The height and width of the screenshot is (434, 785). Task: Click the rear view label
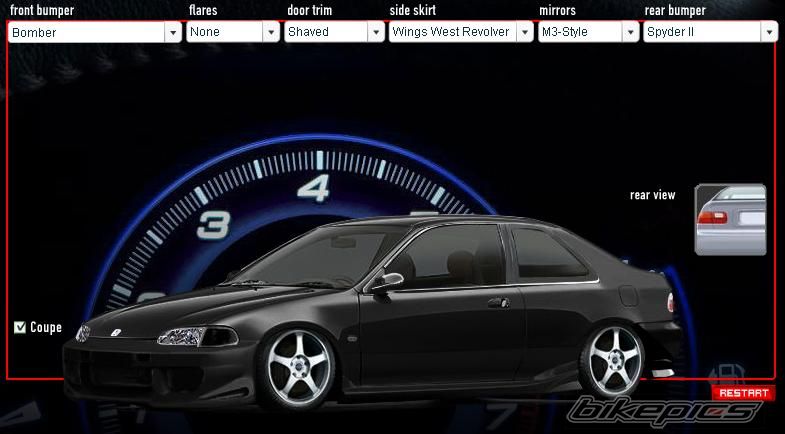pos(652,195)
